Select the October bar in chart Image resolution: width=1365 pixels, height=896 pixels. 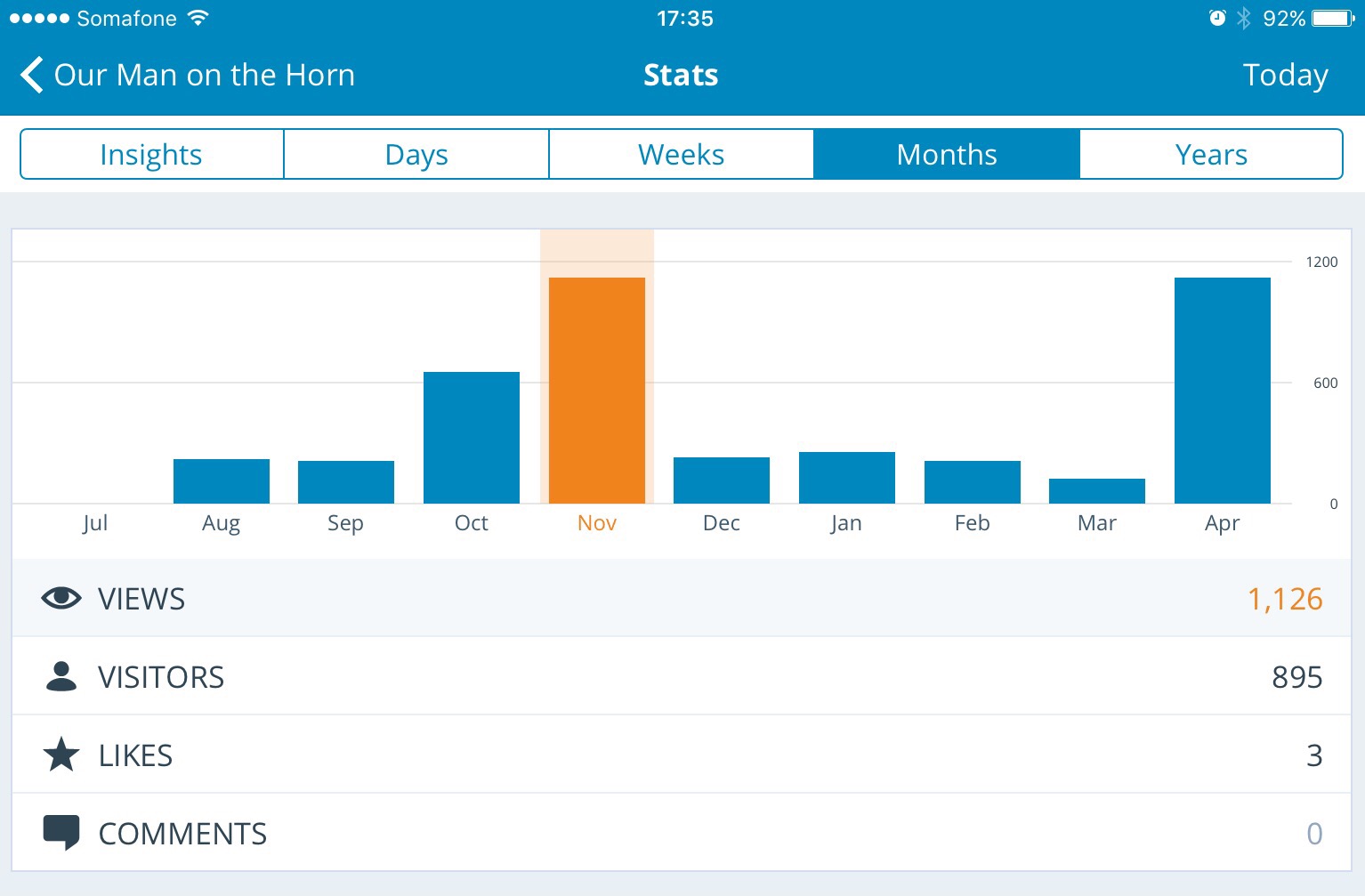[472, 438]
